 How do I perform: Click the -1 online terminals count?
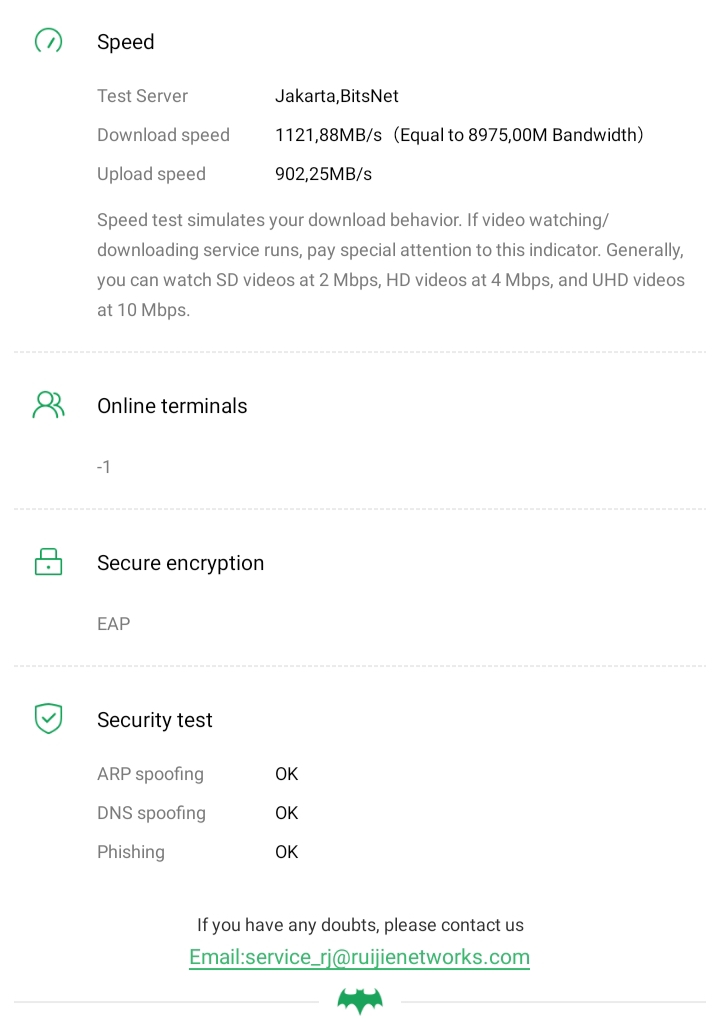104,467
